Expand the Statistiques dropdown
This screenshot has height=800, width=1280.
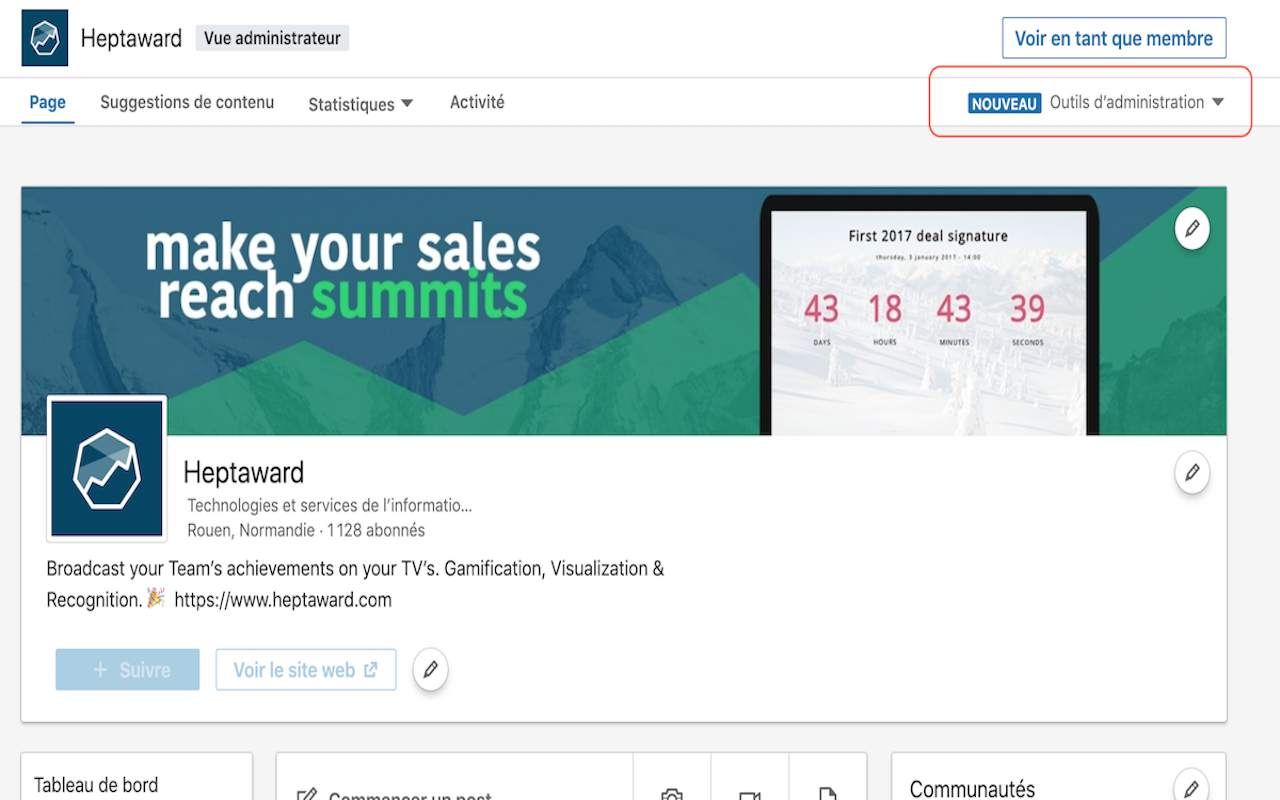pyautogui.click(x=360, y=103)
